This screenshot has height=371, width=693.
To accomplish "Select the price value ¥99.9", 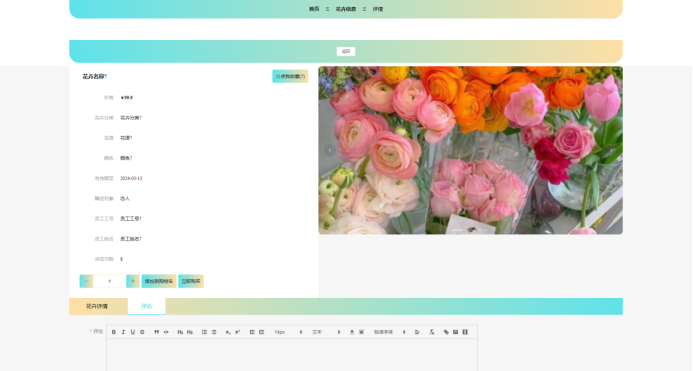I will point(127,98).
